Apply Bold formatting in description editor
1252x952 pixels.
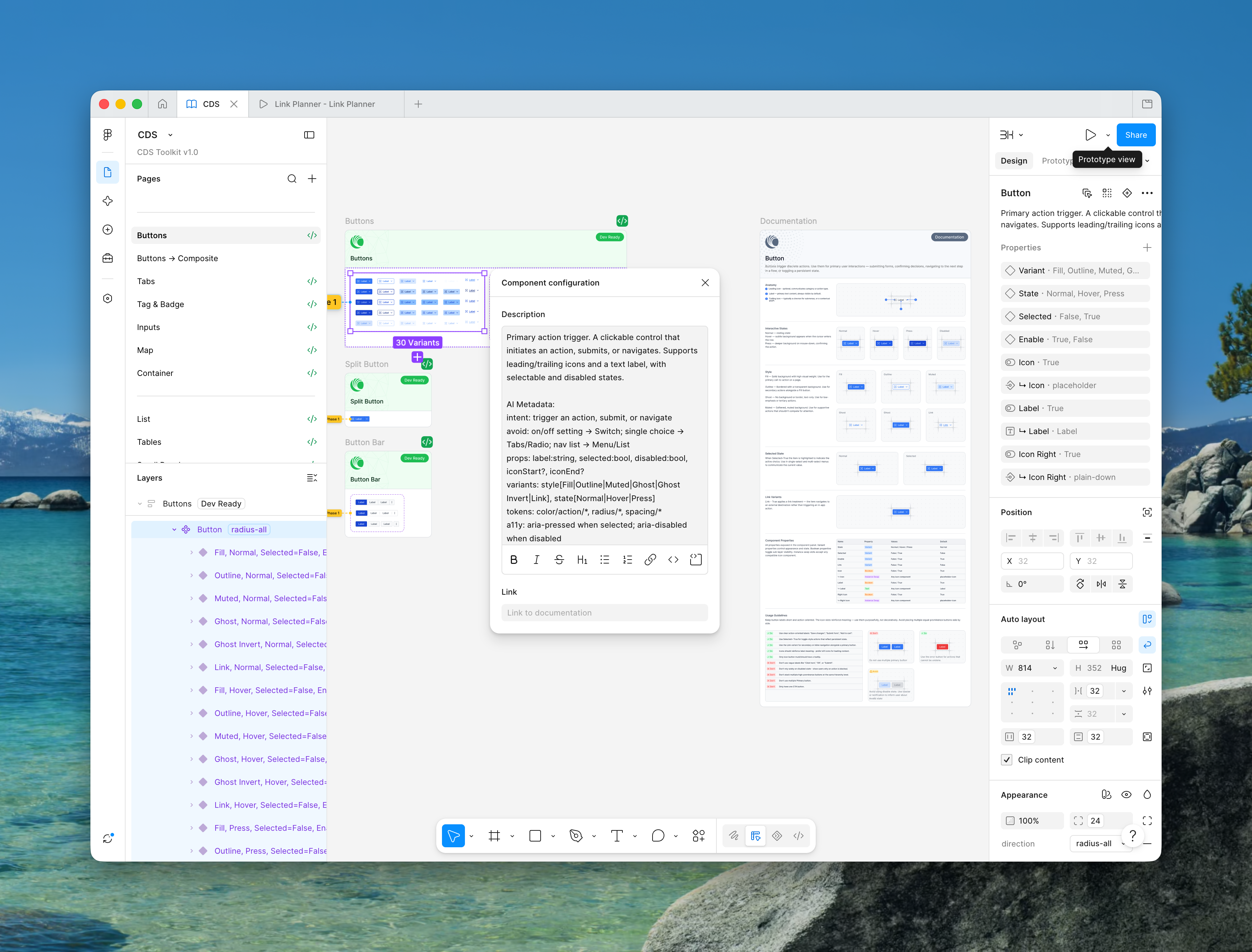(514, 560)
